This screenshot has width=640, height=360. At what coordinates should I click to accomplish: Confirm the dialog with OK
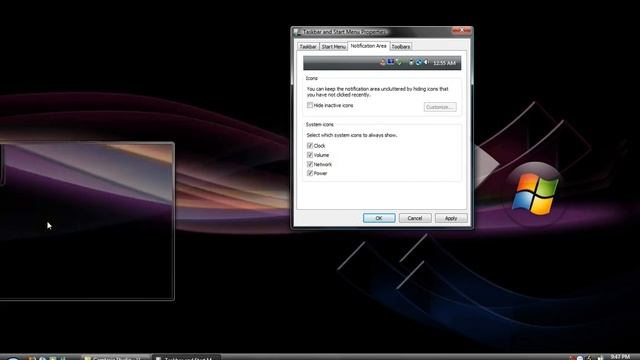(379, 218)
